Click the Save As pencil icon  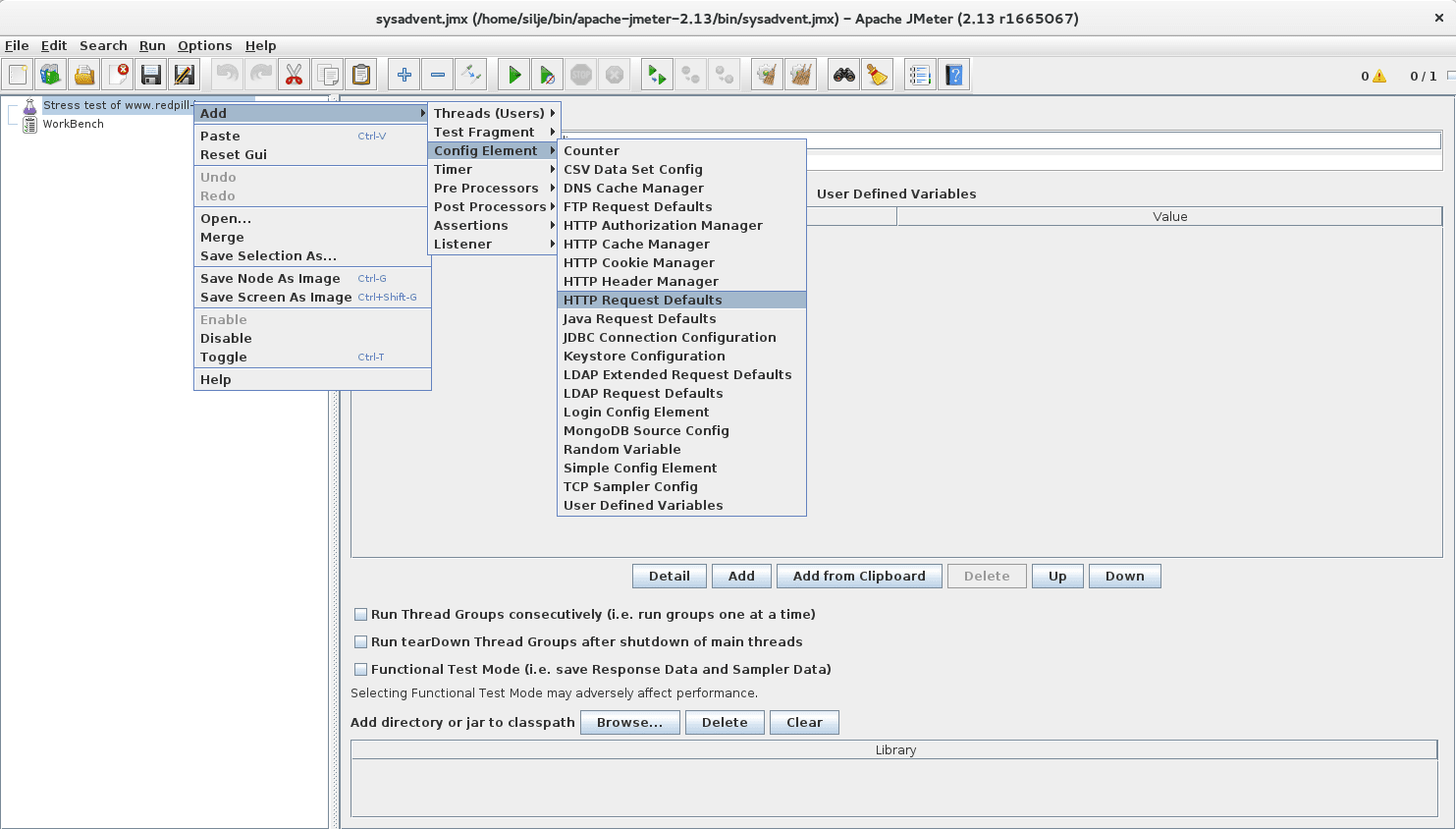[x=185, y=75]
